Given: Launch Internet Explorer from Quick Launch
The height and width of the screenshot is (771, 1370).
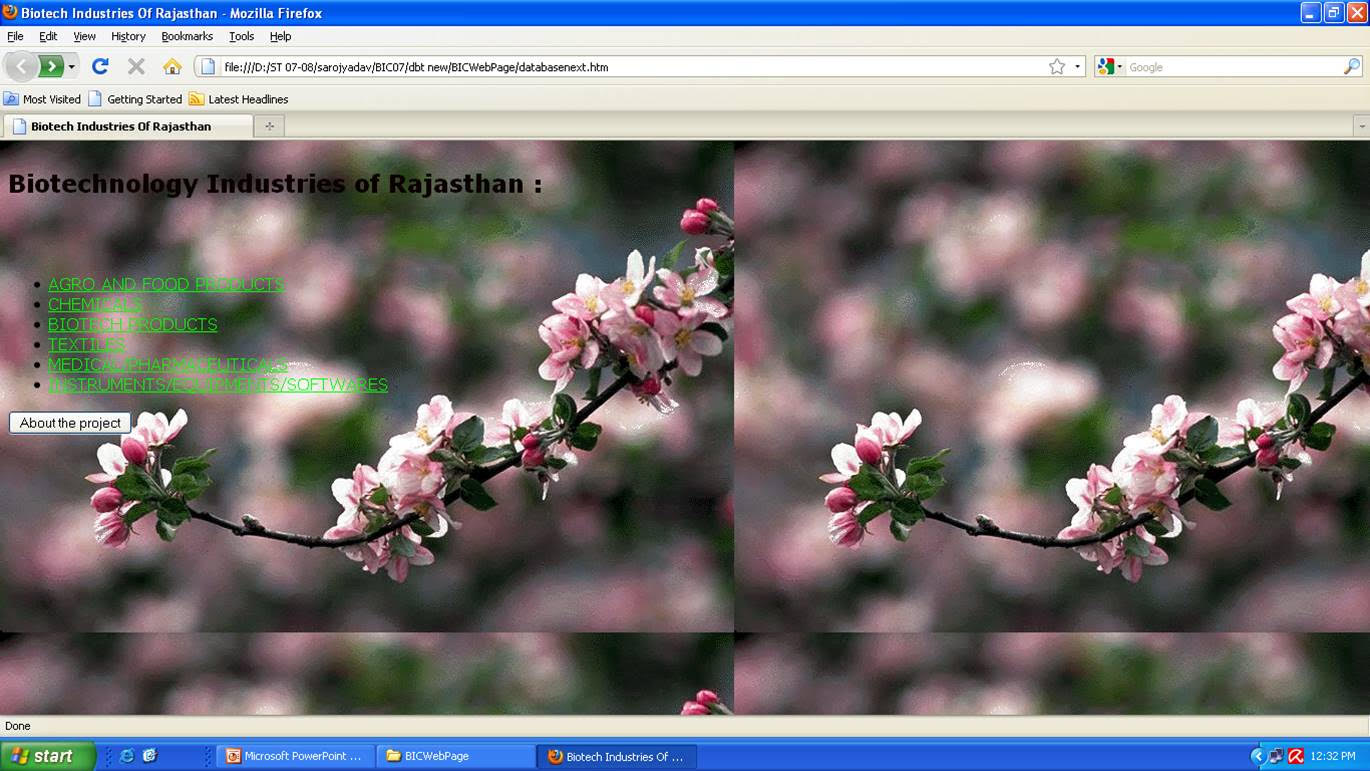Looking at the screenshot, I should tap(127, 756).
